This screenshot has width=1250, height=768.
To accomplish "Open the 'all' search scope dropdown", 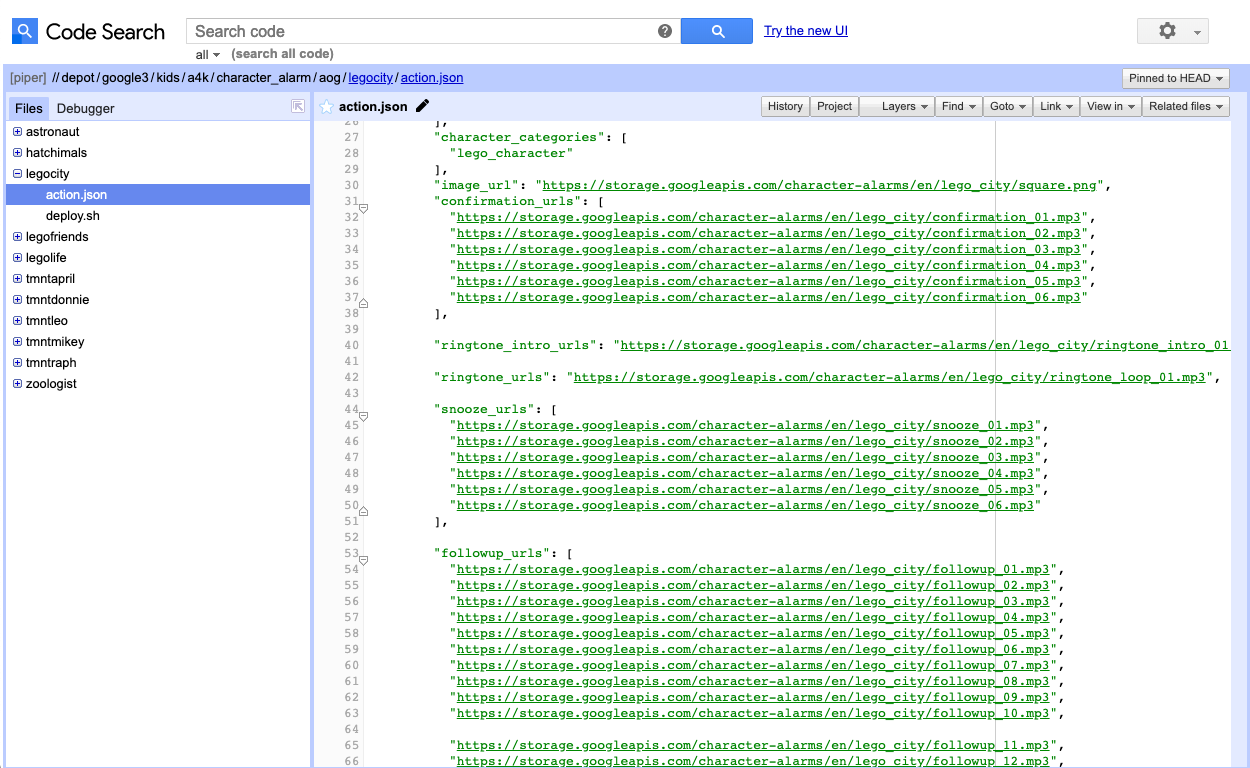I will [208, 55].
